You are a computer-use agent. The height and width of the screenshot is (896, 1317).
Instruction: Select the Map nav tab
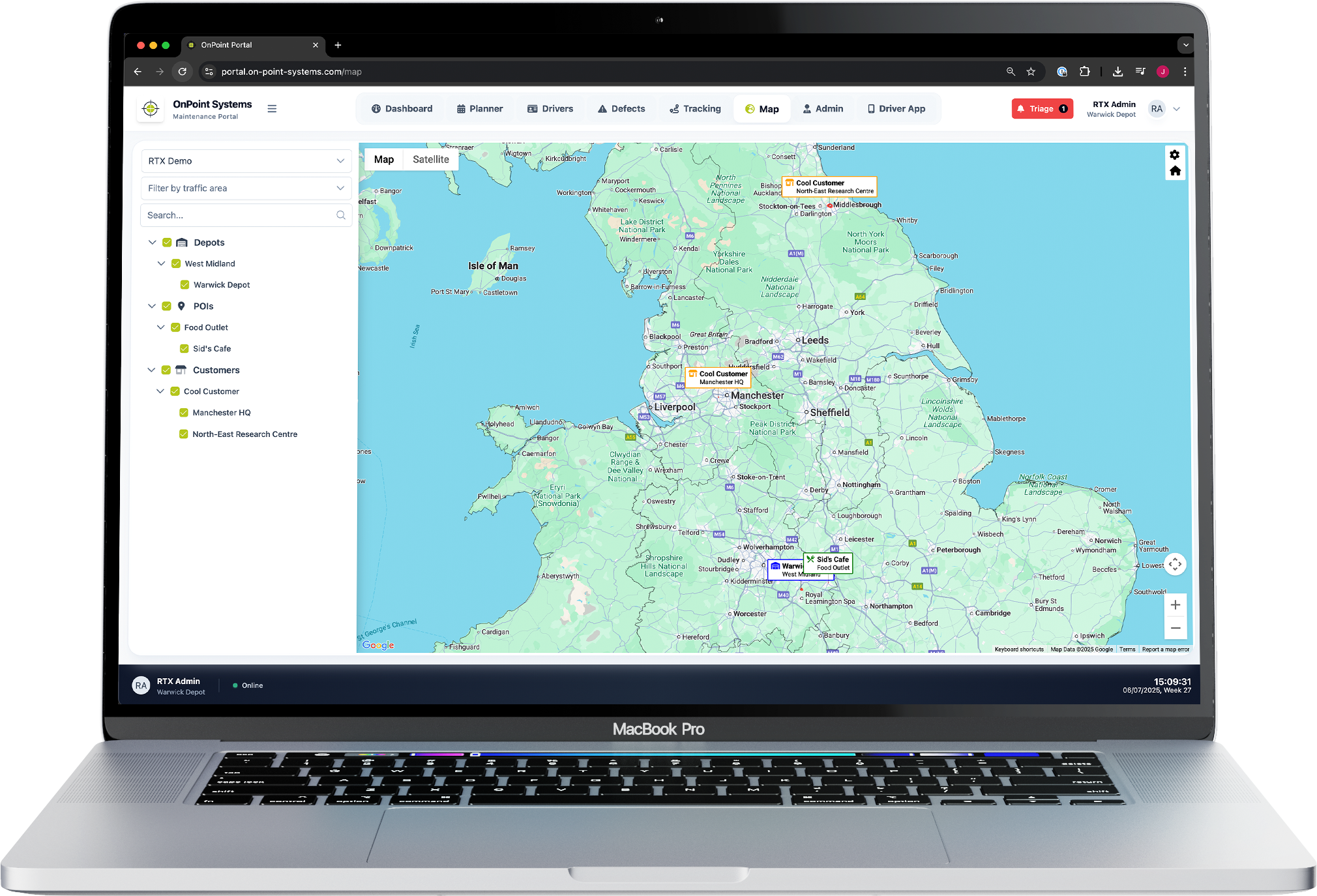pyautogui.click(x=762, y=109)
